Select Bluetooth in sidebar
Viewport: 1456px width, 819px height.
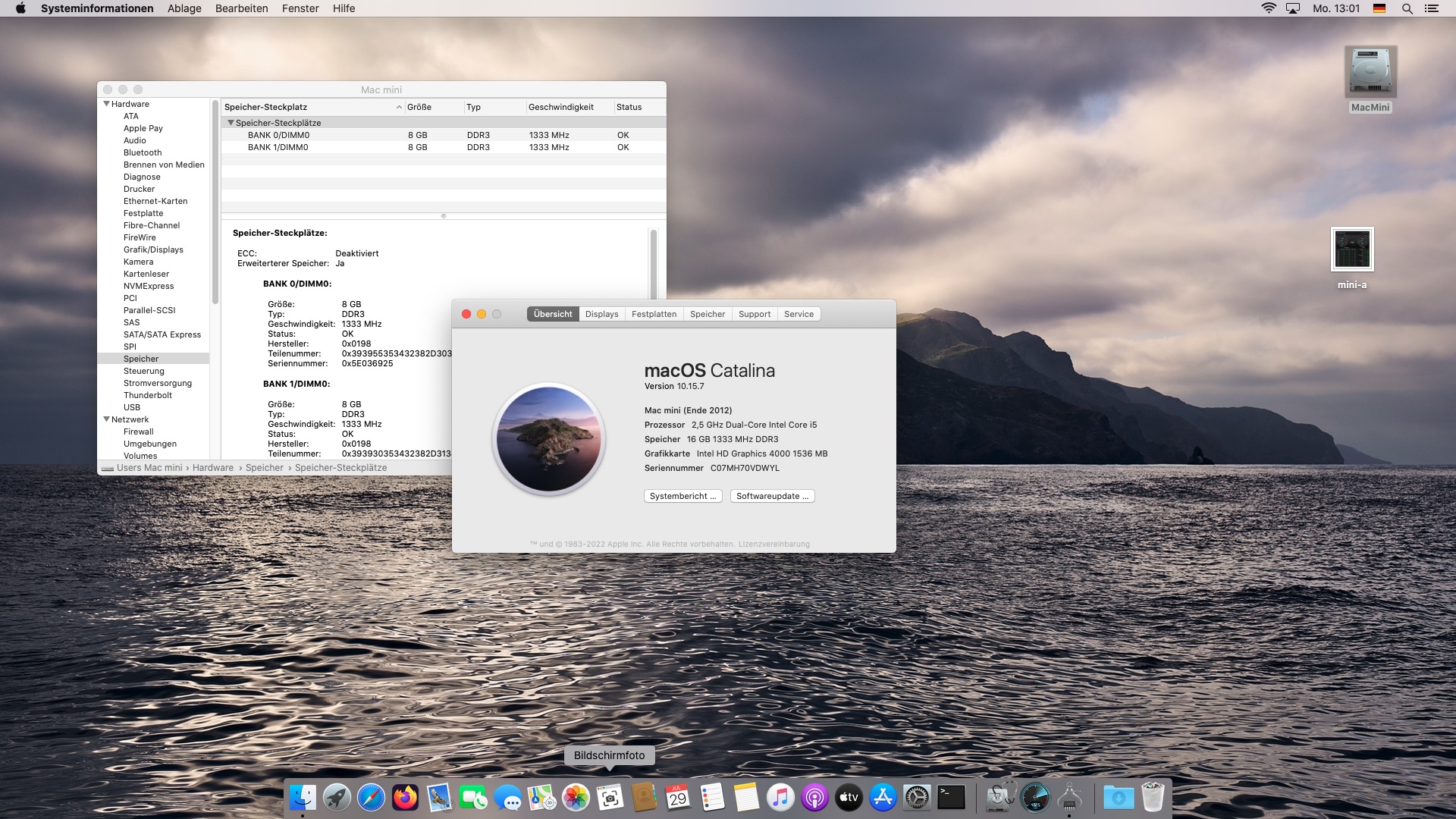143,152
